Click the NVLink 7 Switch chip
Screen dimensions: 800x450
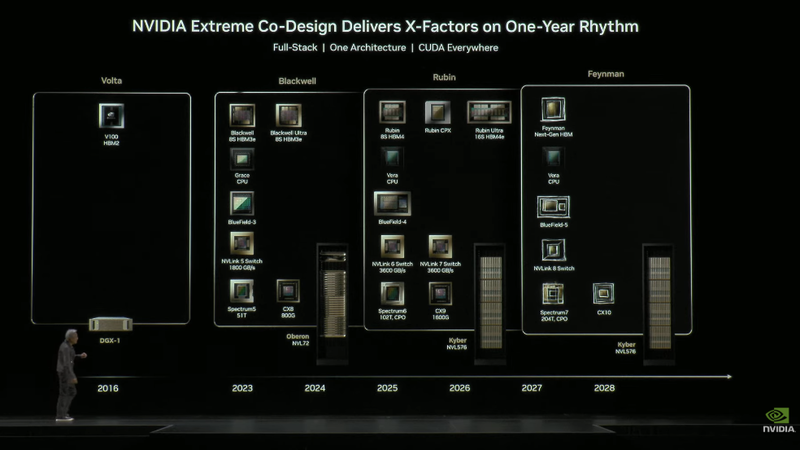point(440,247)
